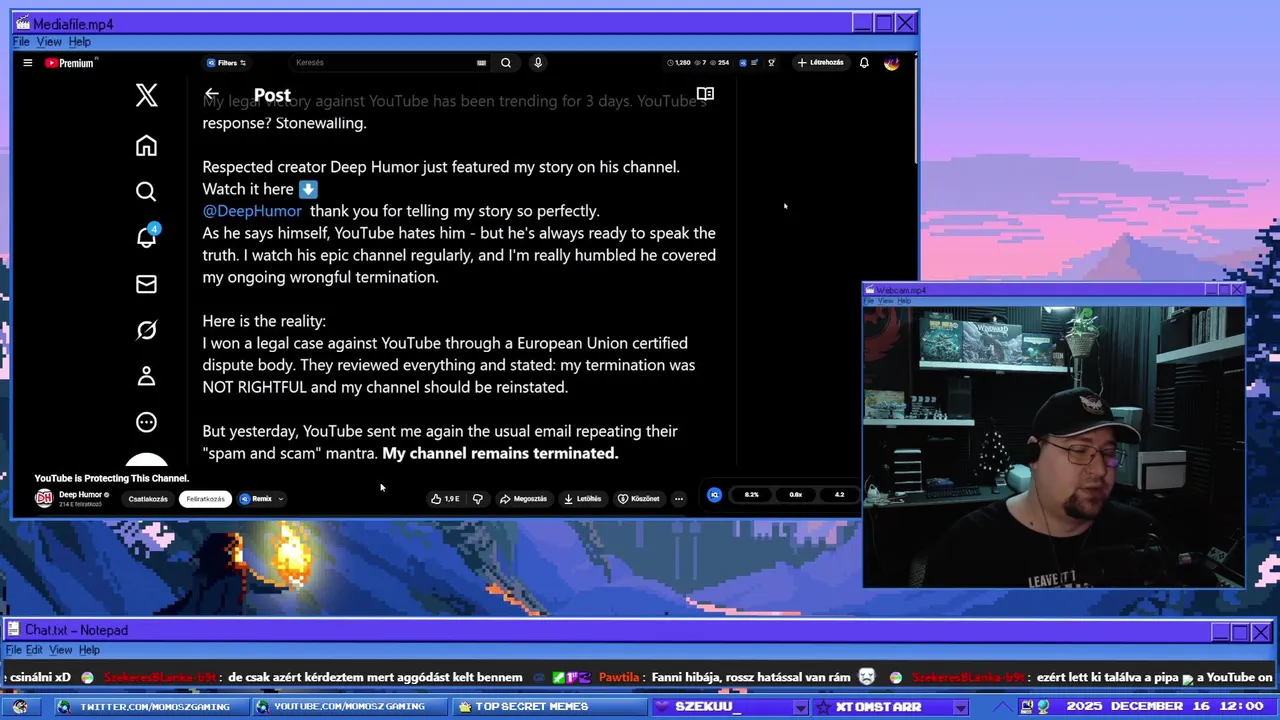Image resolution: width=1280 pixels, height=720 pixels.
Task: Click the Keresés search input field
Action: click(380, 63)
